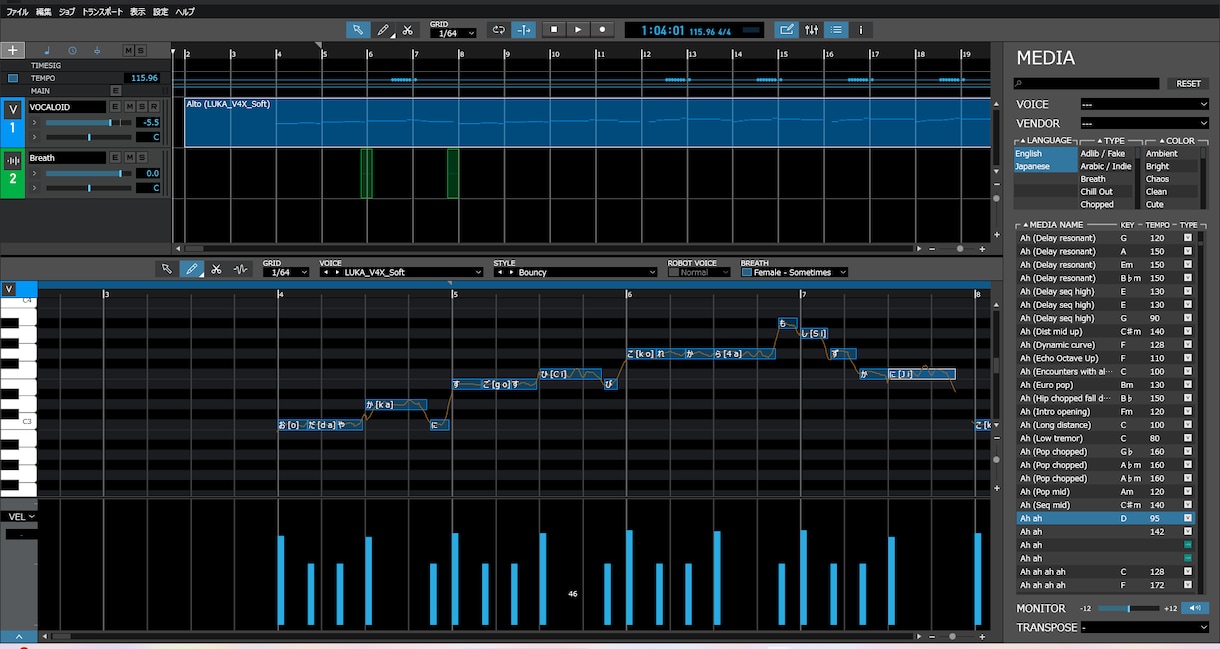Viewport: 1220px width, 649px height.
Task: Open the トランスポート menu
Action: point(102,12)
